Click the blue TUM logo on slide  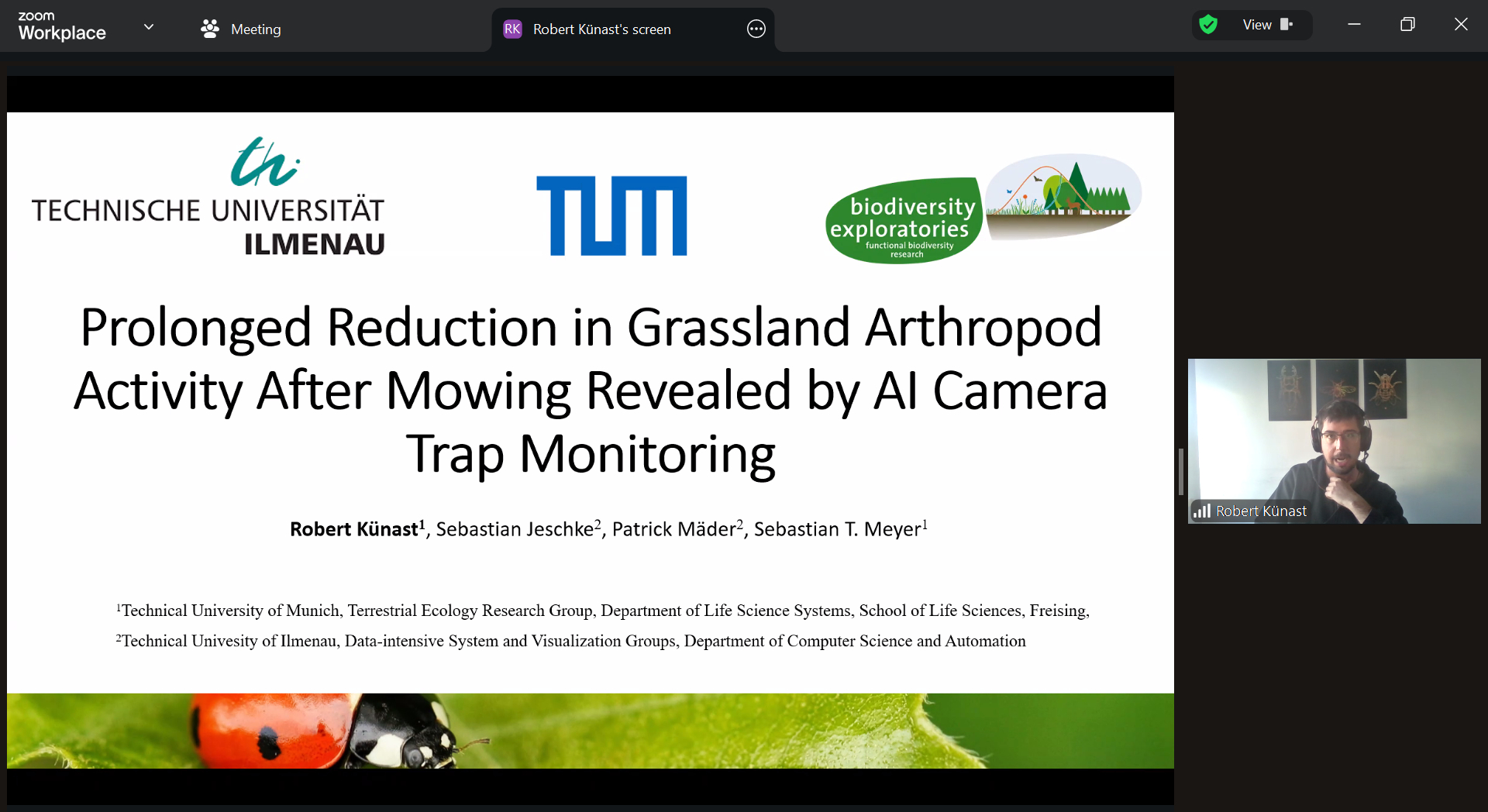611,215
